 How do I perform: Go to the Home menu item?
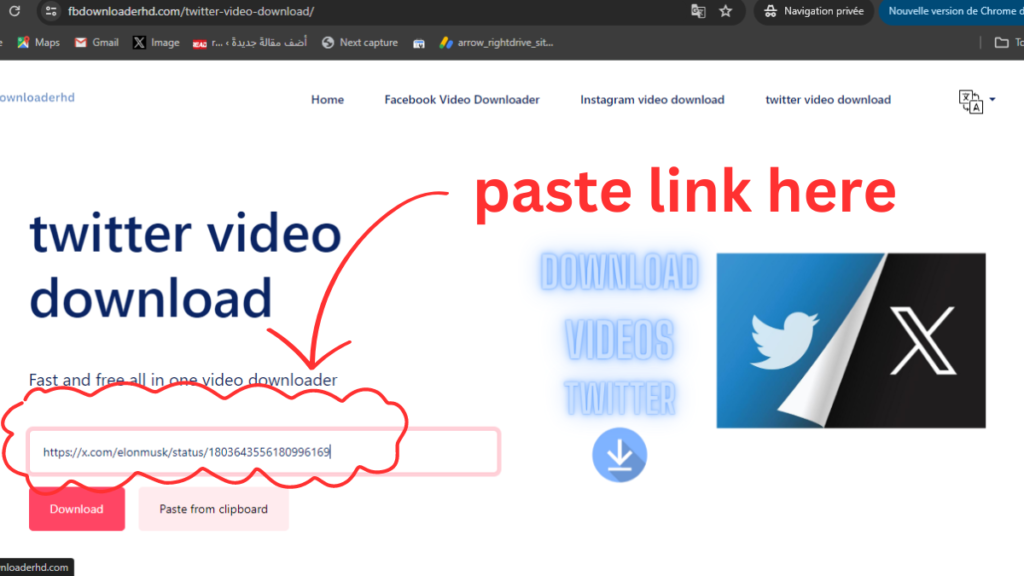327,99
